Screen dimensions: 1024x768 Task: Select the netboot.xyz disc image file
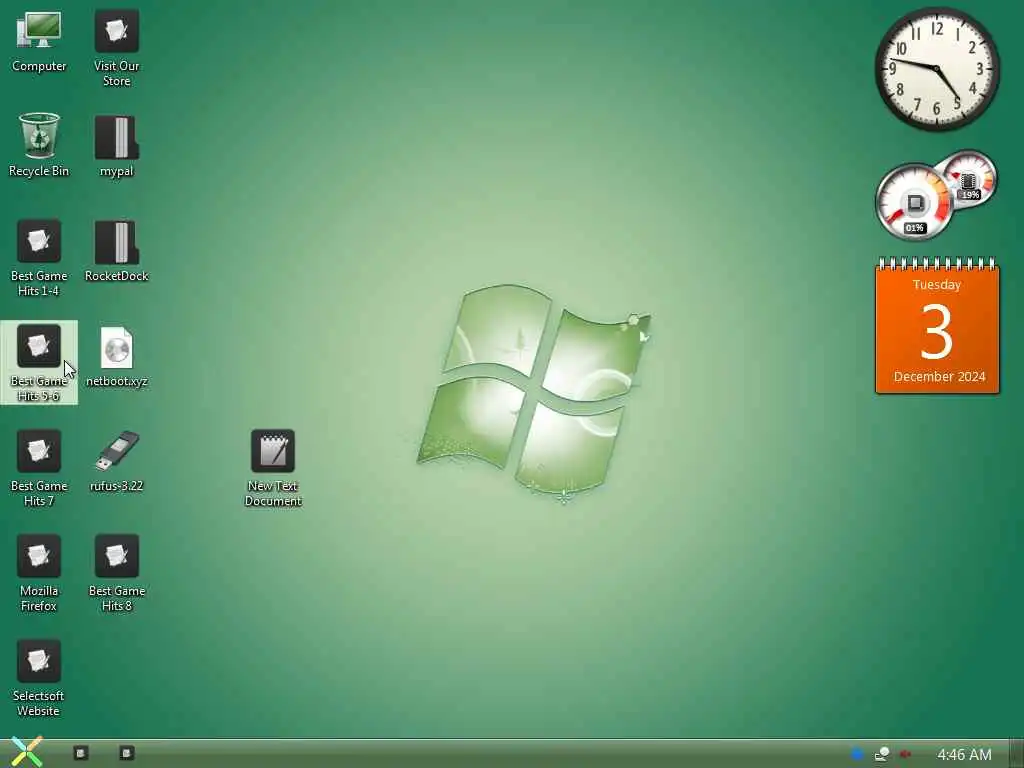click(116, 357)
